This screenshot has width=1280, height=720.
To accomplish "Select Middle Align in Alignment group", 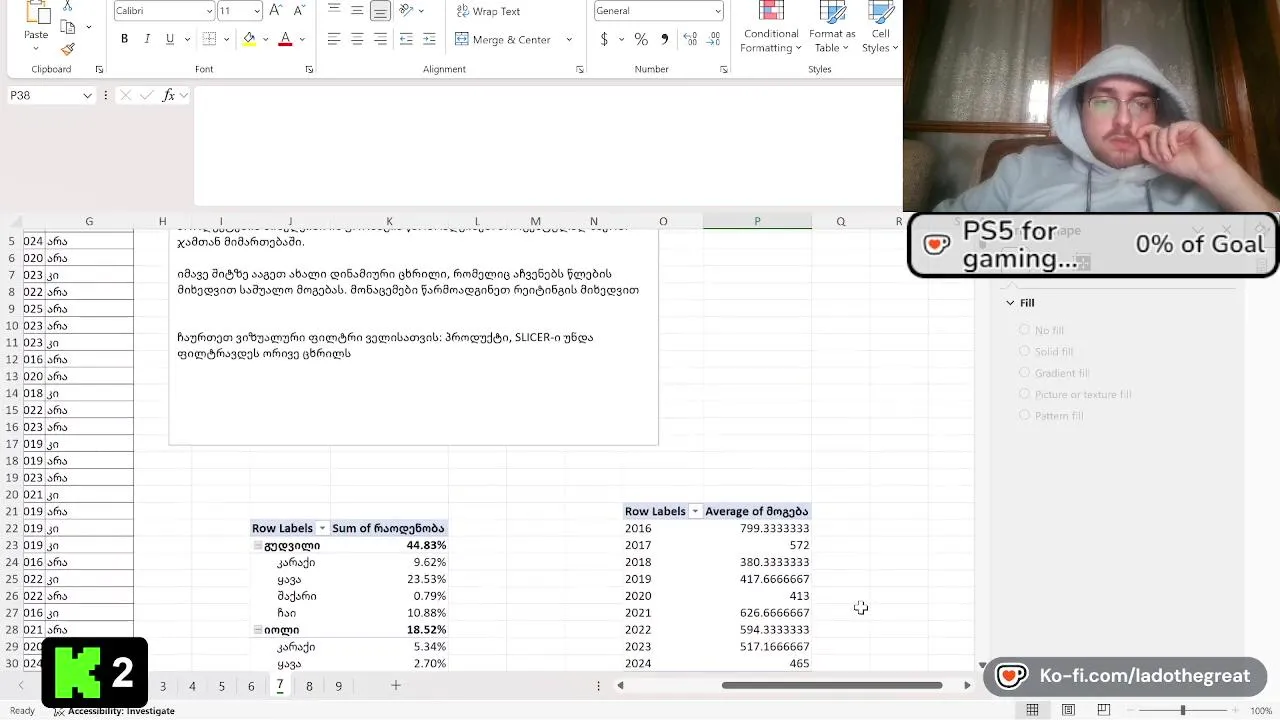I will [x=357, y=11].
